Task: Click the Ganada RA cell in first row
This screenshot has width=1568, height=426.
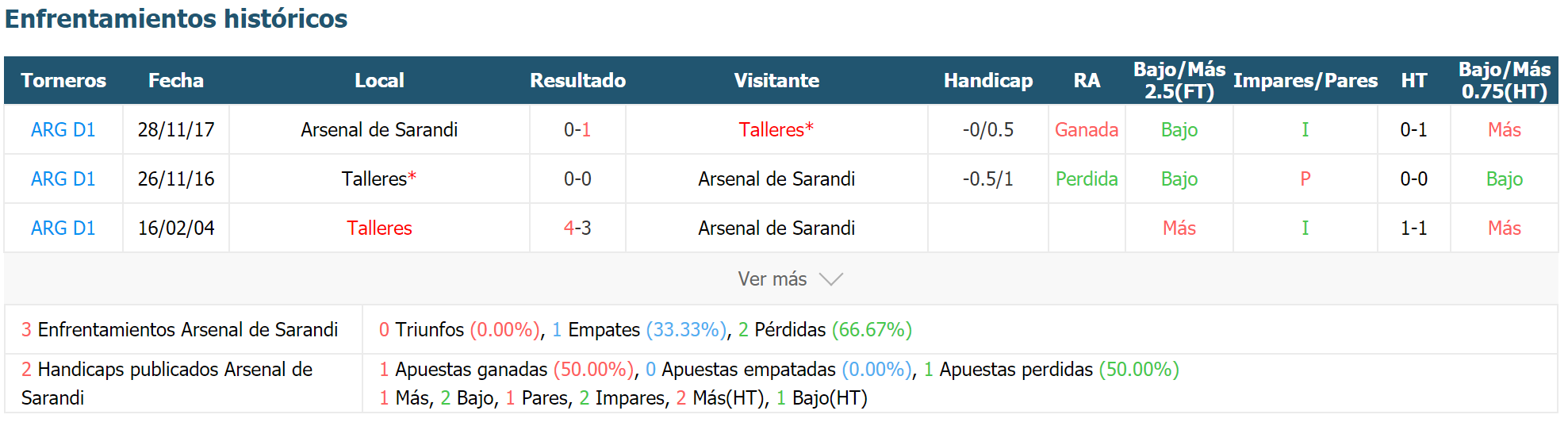Action: coord(1087,129)
